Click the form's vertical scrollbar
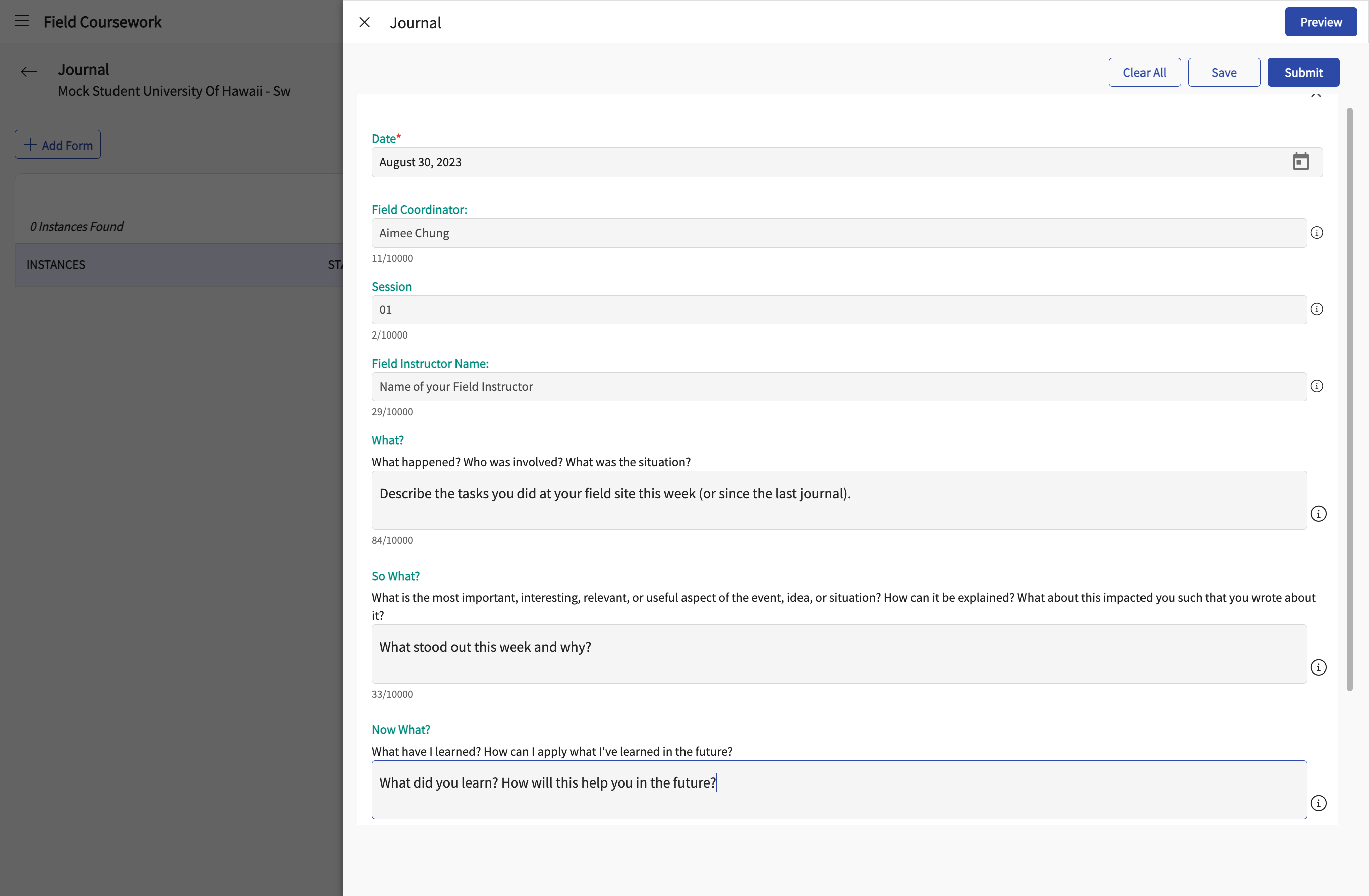The width and height of the screenshot is (1369, 896). [1349, 399]
